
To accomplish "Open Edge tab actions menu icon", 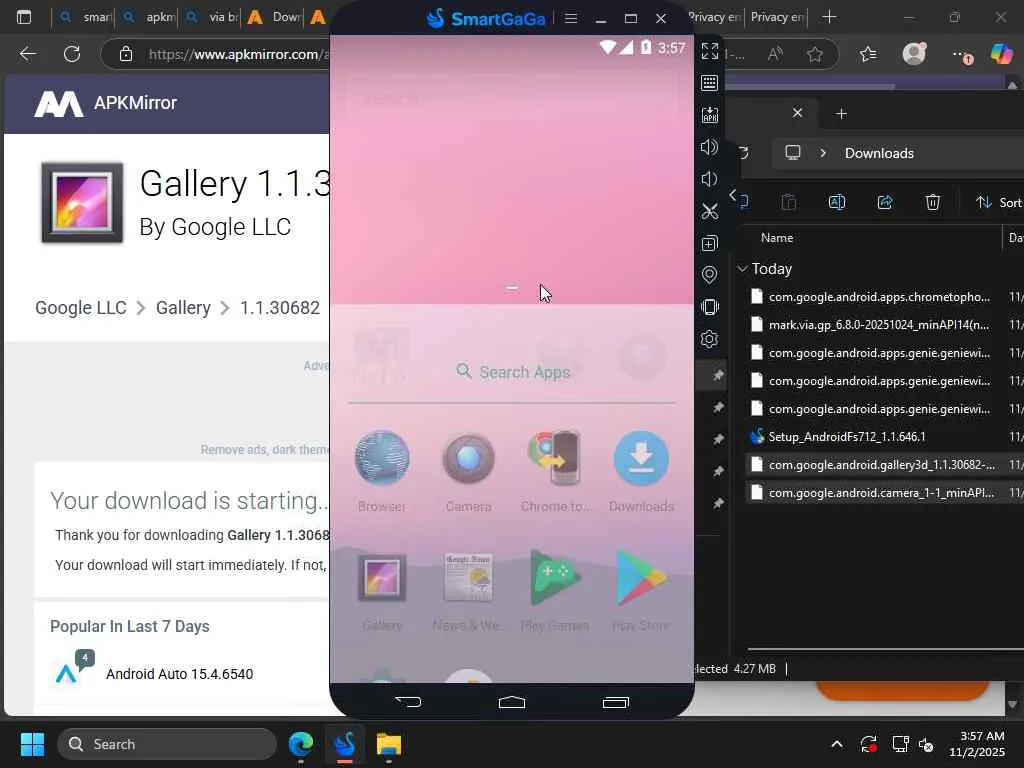I will (x=24, y=17).
